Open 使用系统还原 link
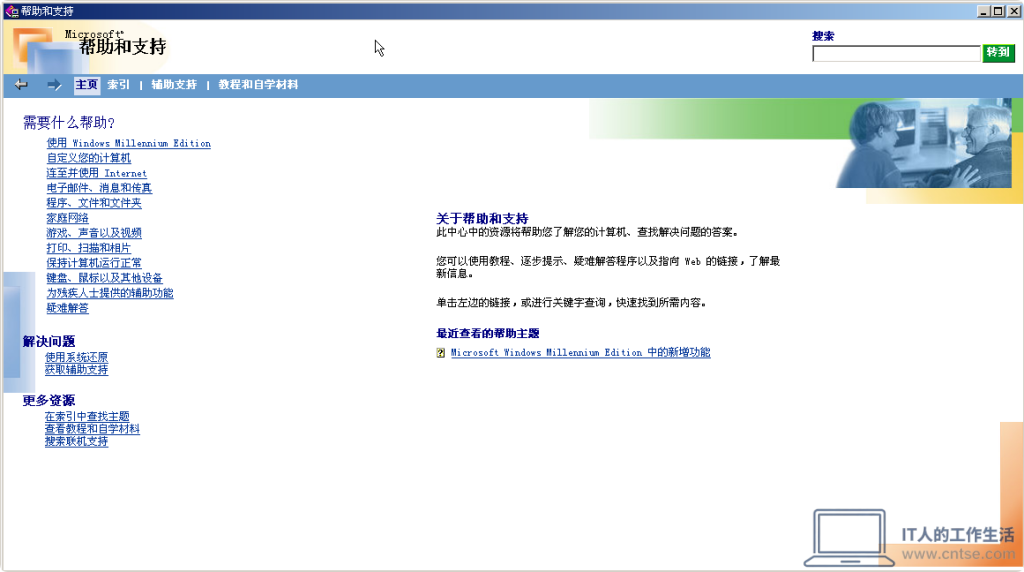1024x572 pixels. pos(76,357)
